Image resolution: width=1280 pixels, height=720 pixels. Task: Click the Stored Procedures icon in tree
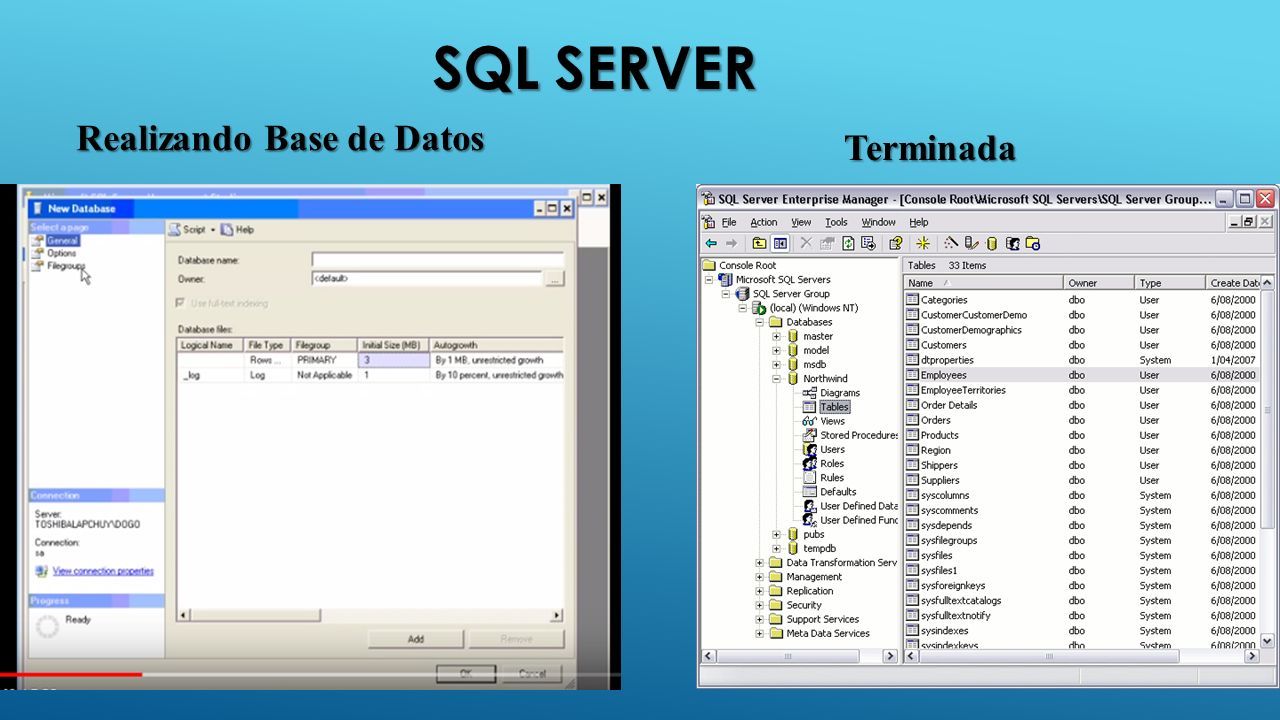click(810, 435)
